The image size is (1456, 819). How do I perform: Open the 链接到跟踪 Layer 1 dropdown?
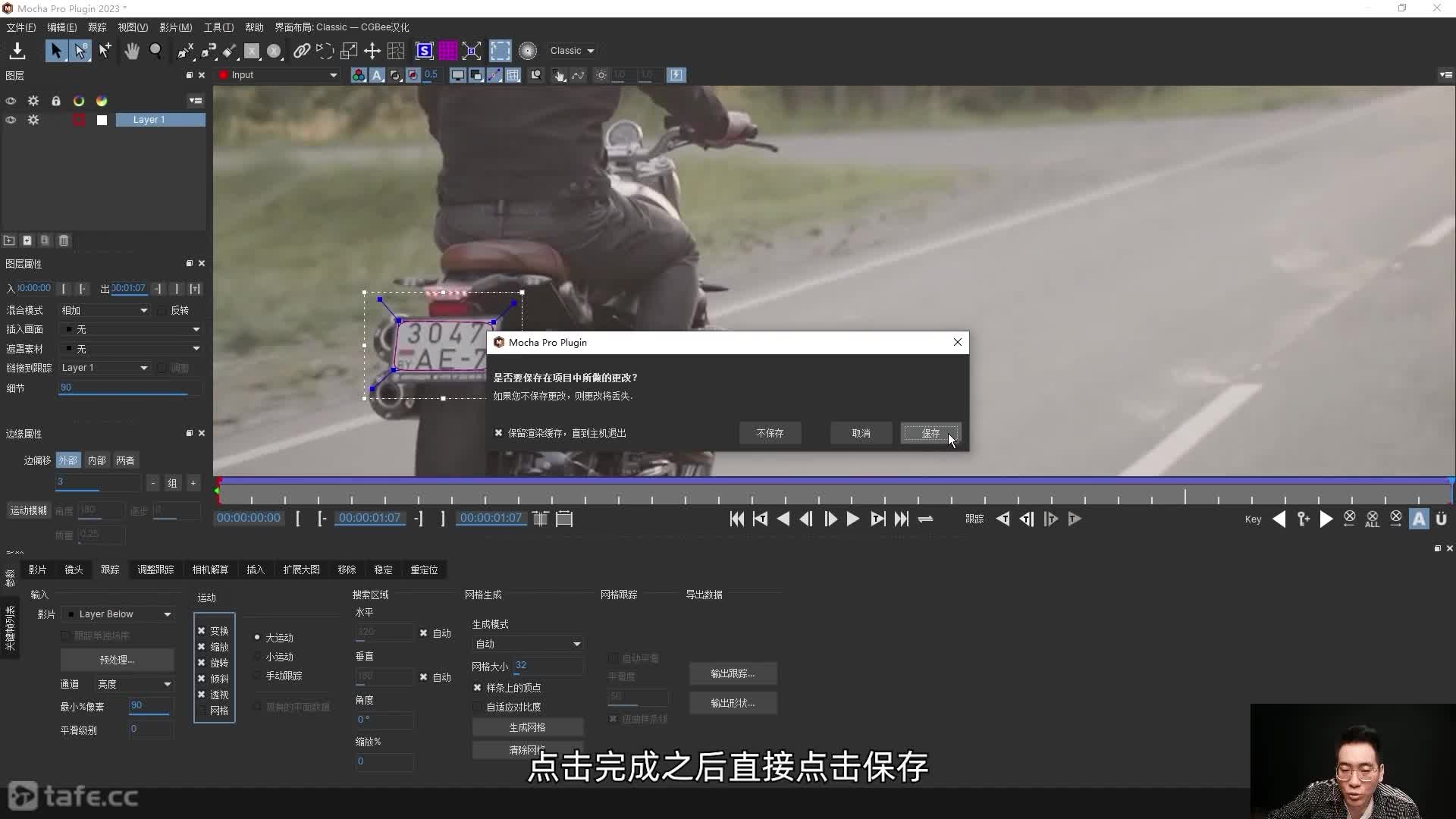(105, 368)
